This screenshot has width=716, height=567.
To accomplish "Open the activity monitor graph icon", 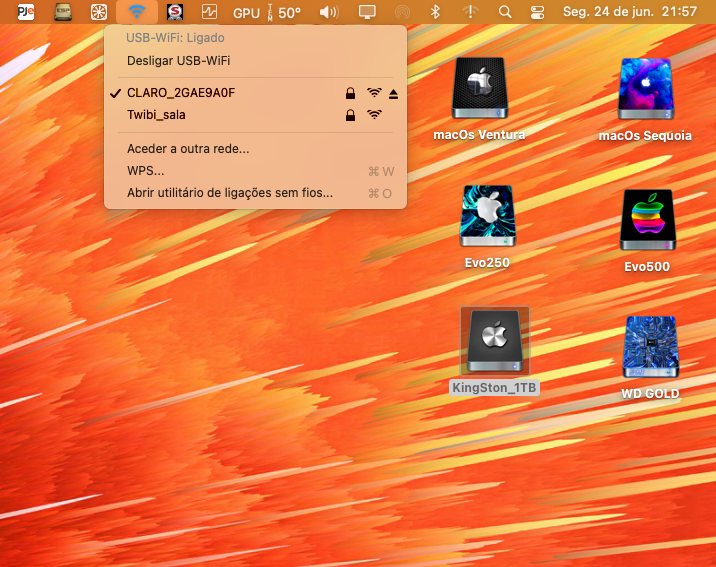I will click(210, 12).
